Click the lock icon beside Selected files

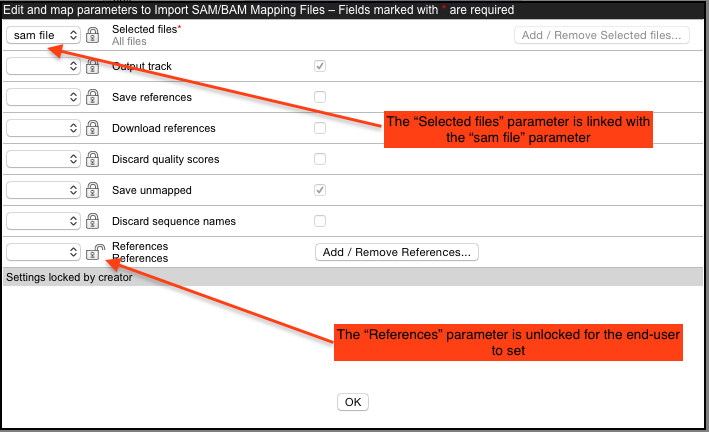click(x=93, y=35)
